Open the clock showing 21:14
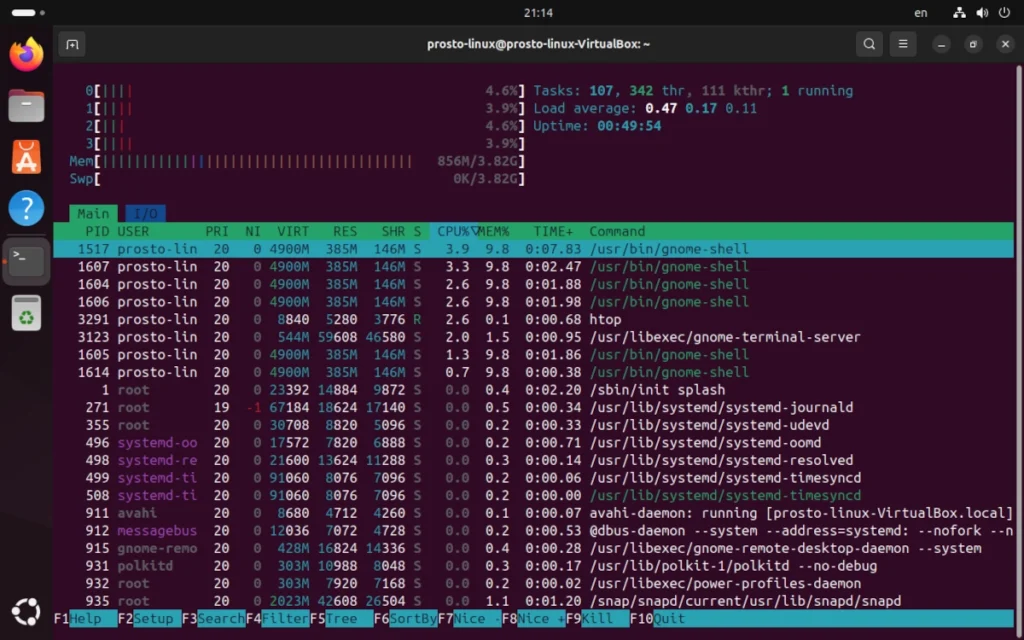The height and width of the screenshot is (640, 1024). tap(538, 12)
